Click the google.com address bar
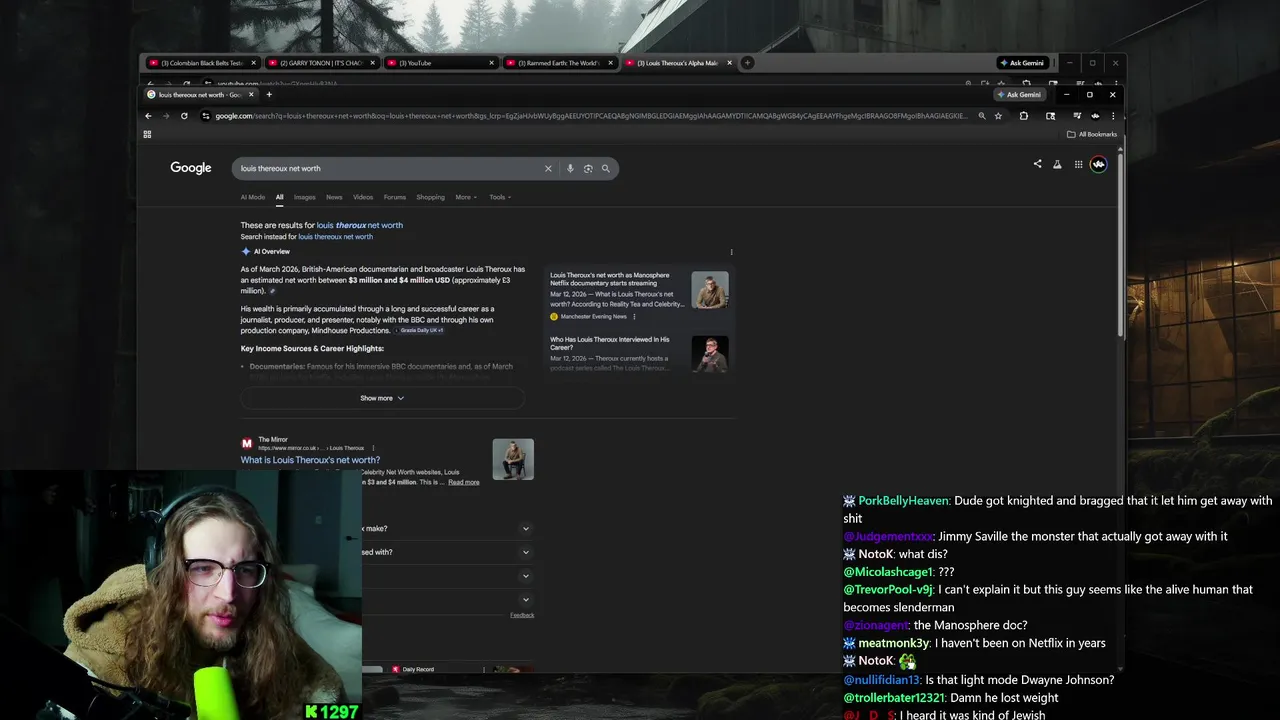 click(590, 116)
